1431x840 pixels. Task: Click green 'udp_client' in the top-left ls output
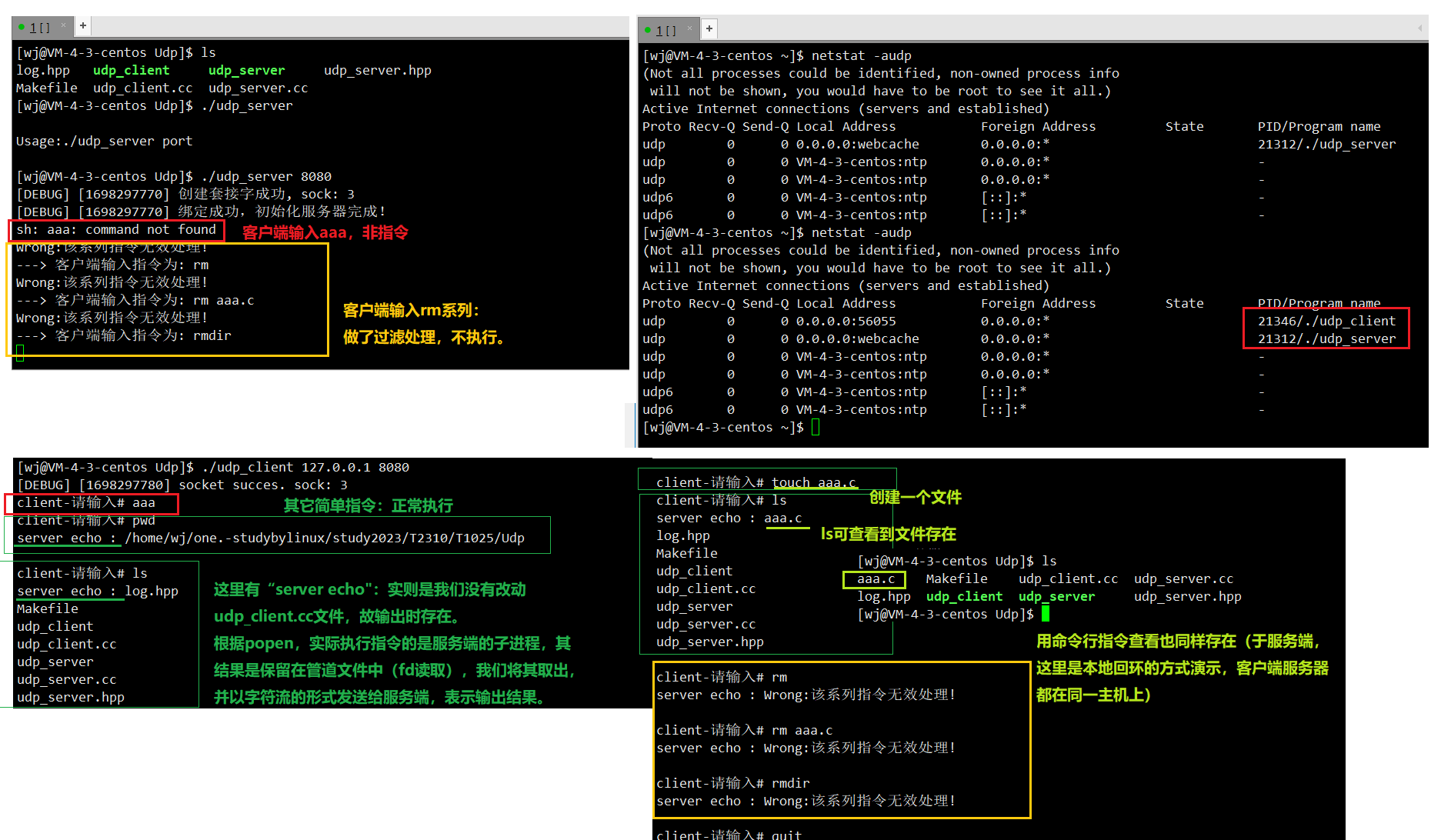click(x=131, y=71)
